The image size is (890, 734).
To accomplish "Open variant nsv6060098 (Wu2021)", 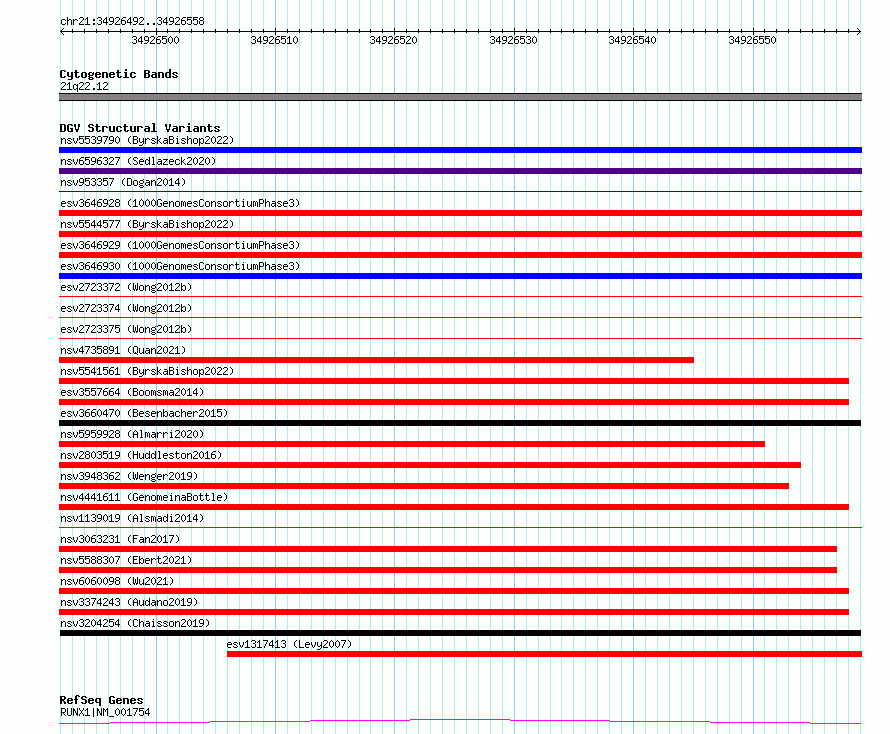I will coord(117,581).
